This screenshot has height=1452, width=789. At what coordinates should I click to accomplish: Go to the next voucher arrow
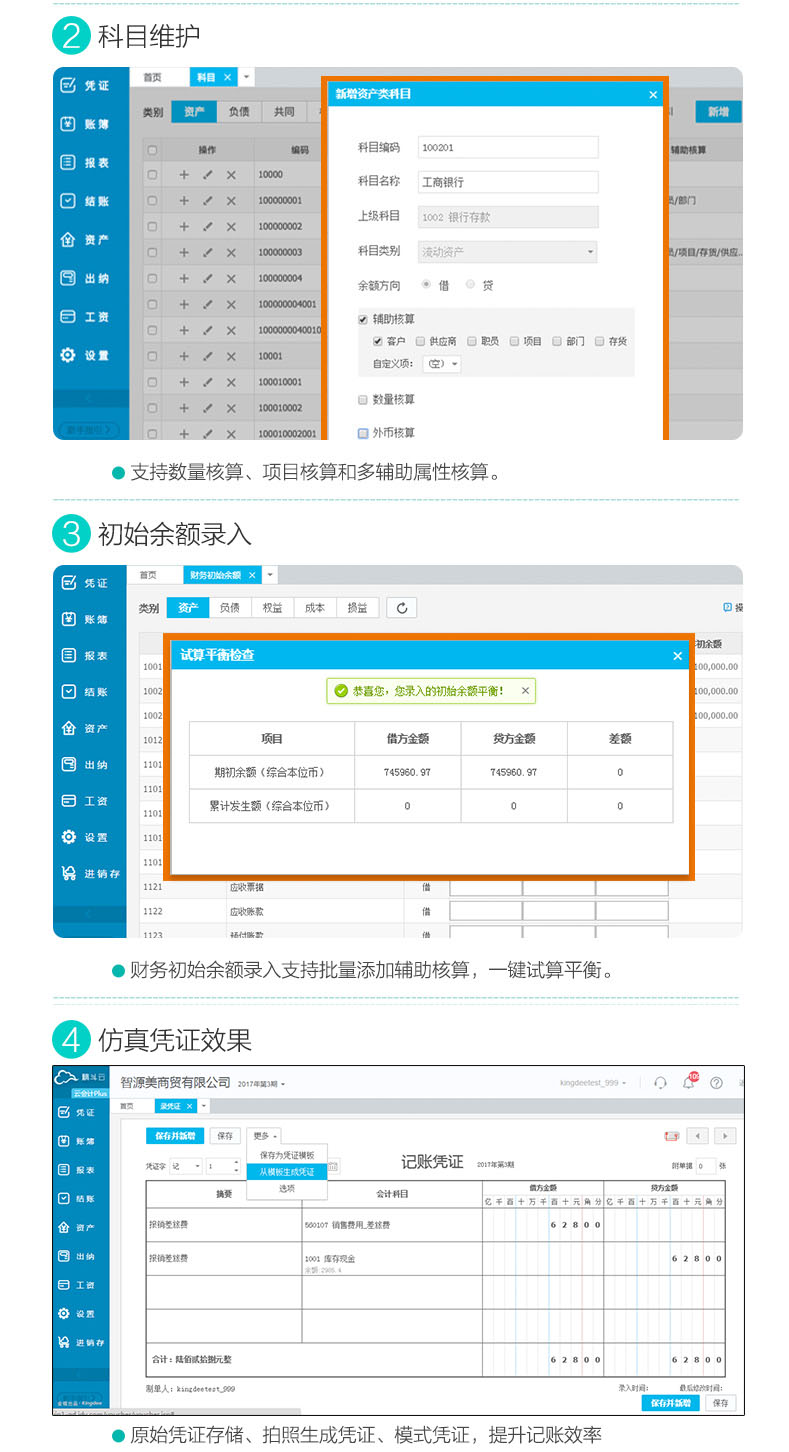(725, 1136)
